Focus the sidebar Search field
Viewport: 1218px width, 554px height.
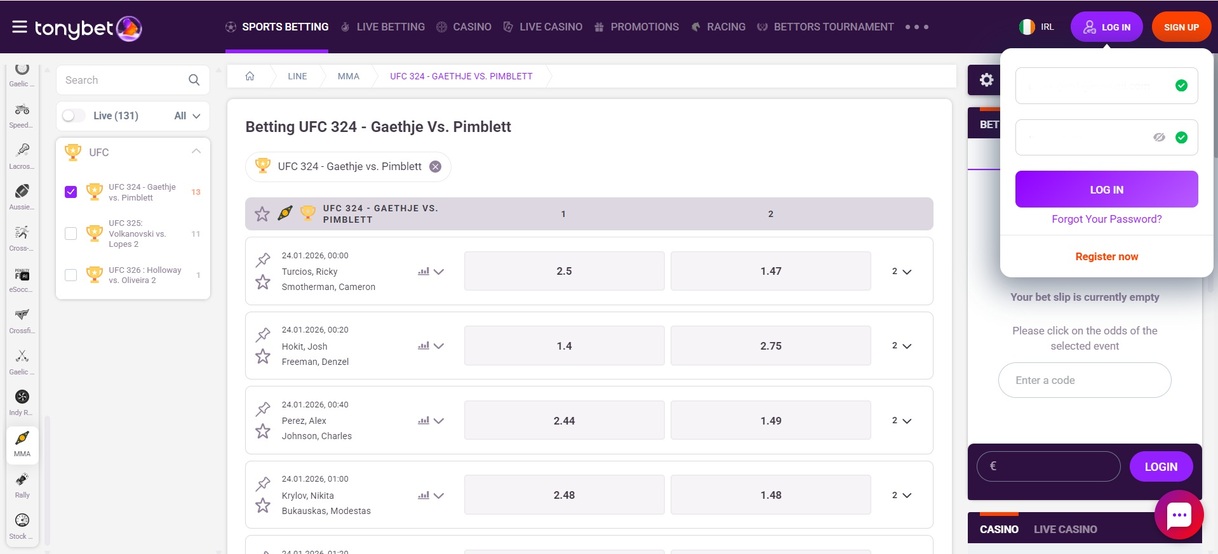coord(133,80)
